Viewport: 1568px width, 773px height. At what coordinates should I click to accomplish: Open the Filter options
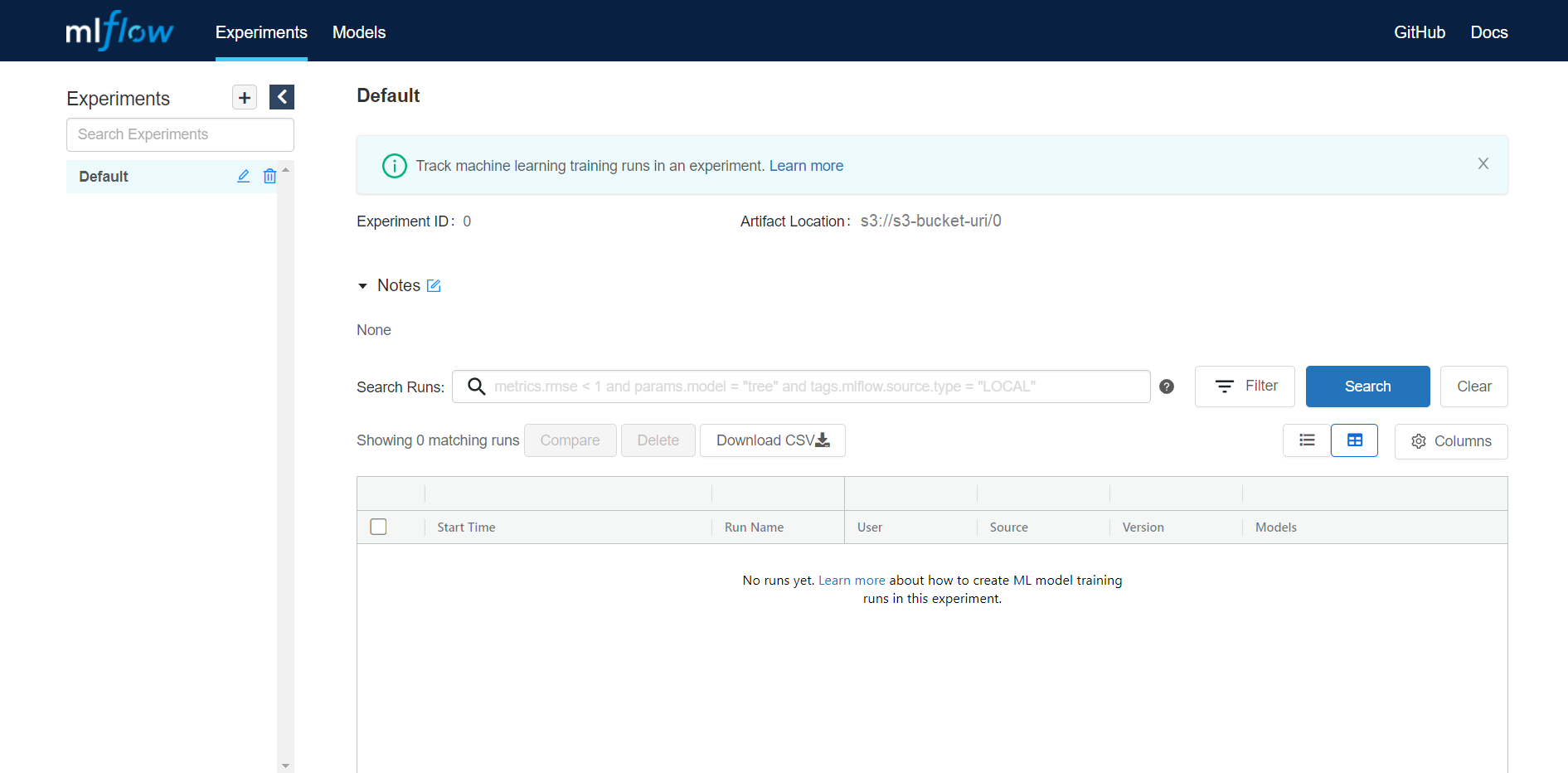(1245, 386)
